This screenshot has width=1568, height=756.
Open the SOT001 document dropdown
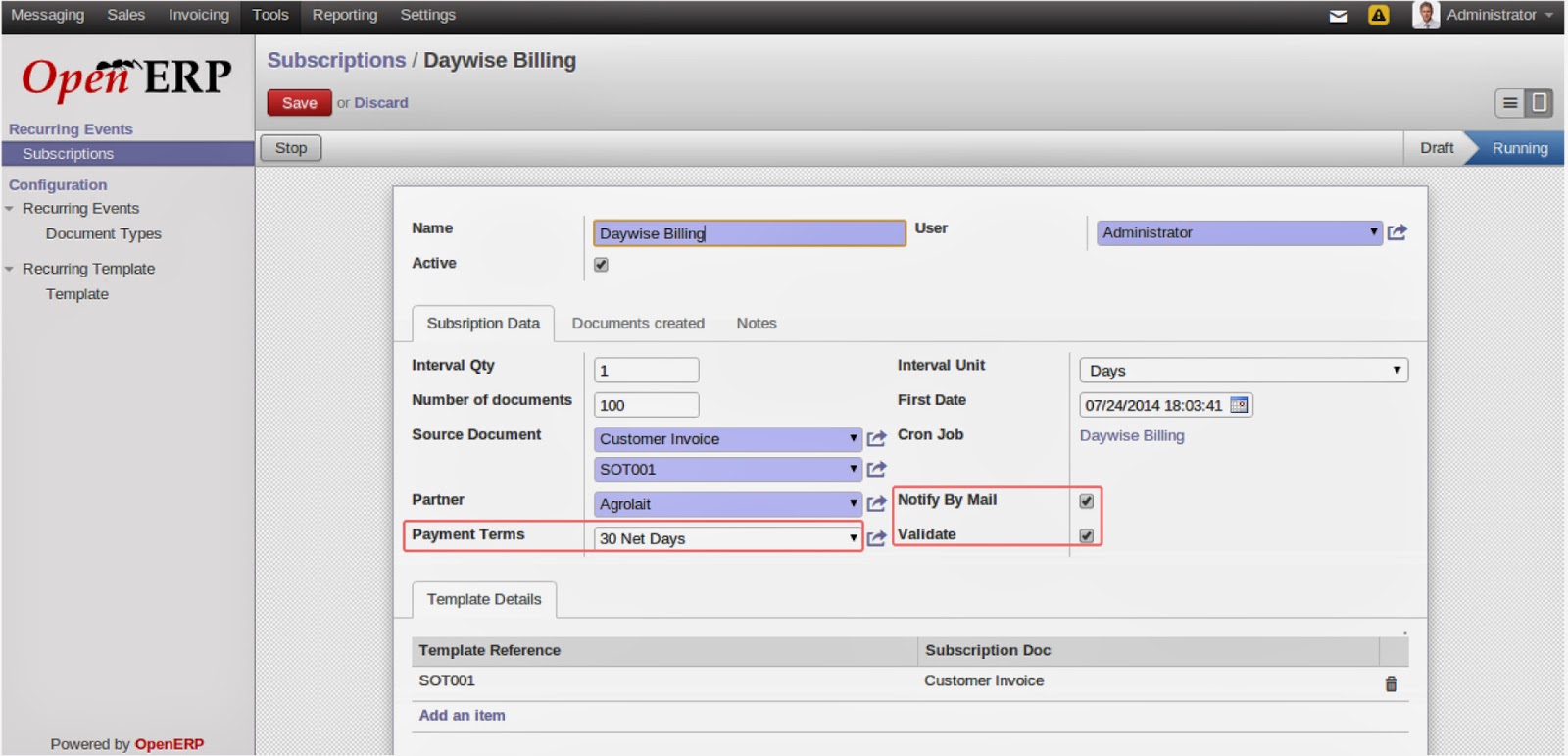(x=727, y=469)
